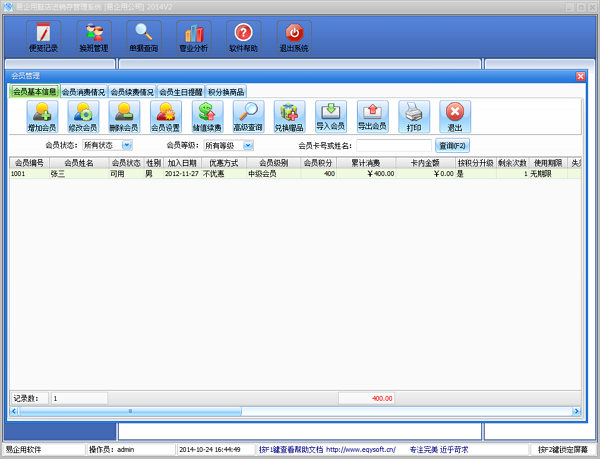The width and height of the screenshot is (600, 459).
Task: Open the 便签记录 notes icon
Action: [43, 37]
